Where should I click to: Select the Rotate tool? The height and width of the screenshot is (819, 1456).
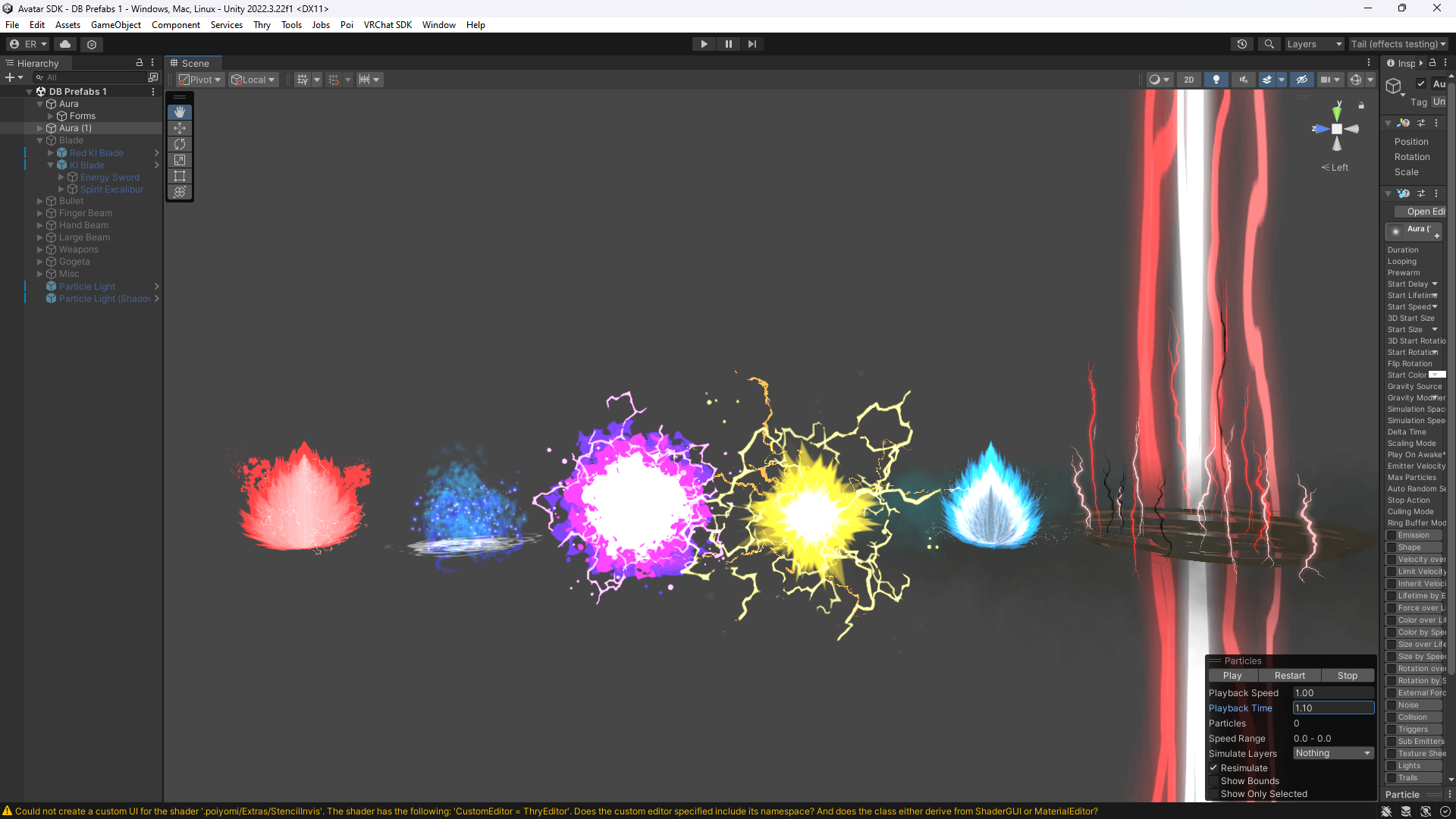click(180, 144)
